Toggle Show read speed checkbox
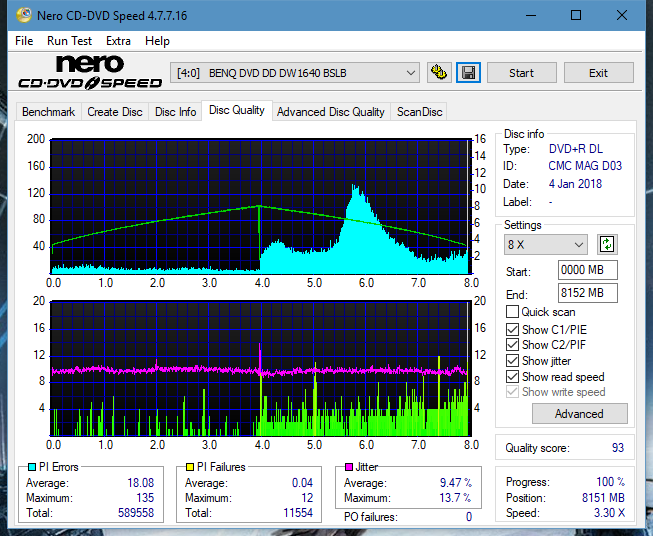Viewport: 653px width, 536px height. [512, 376]
